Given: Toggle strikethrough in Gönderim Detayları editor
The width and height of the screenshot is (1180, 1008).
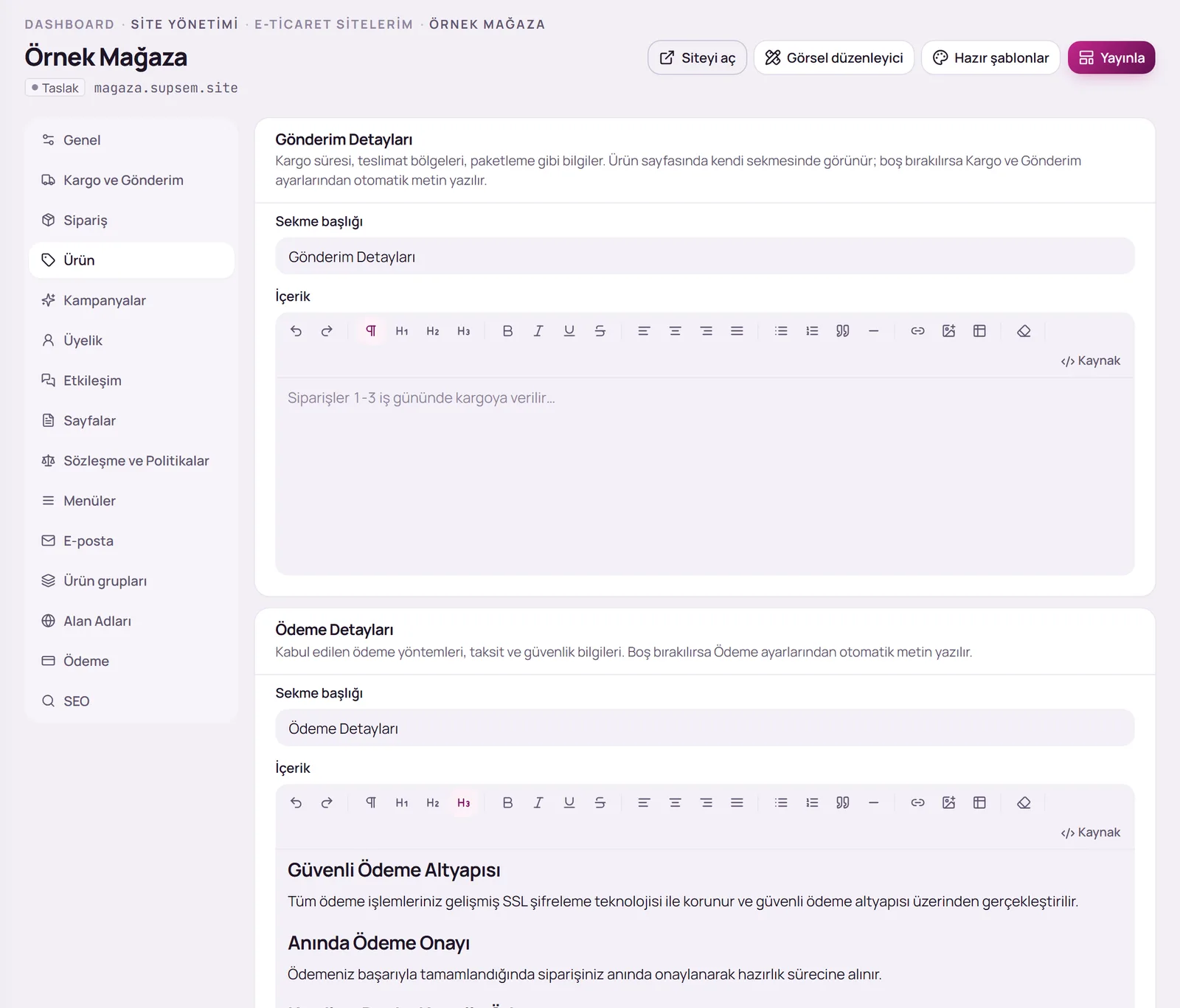Looking at the screenshot, I should 600,331.
